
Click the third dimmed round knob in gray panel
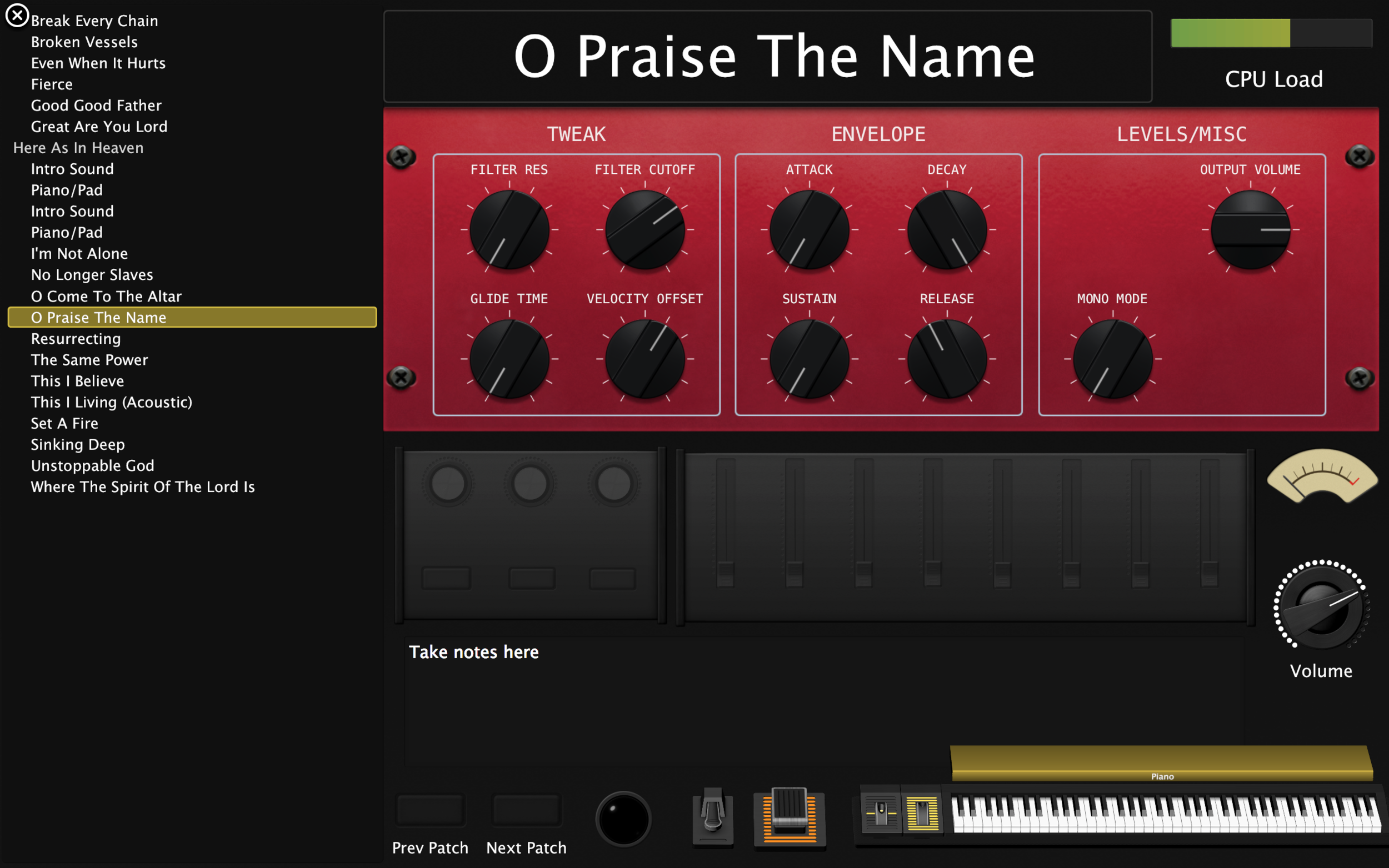[614, 483]
